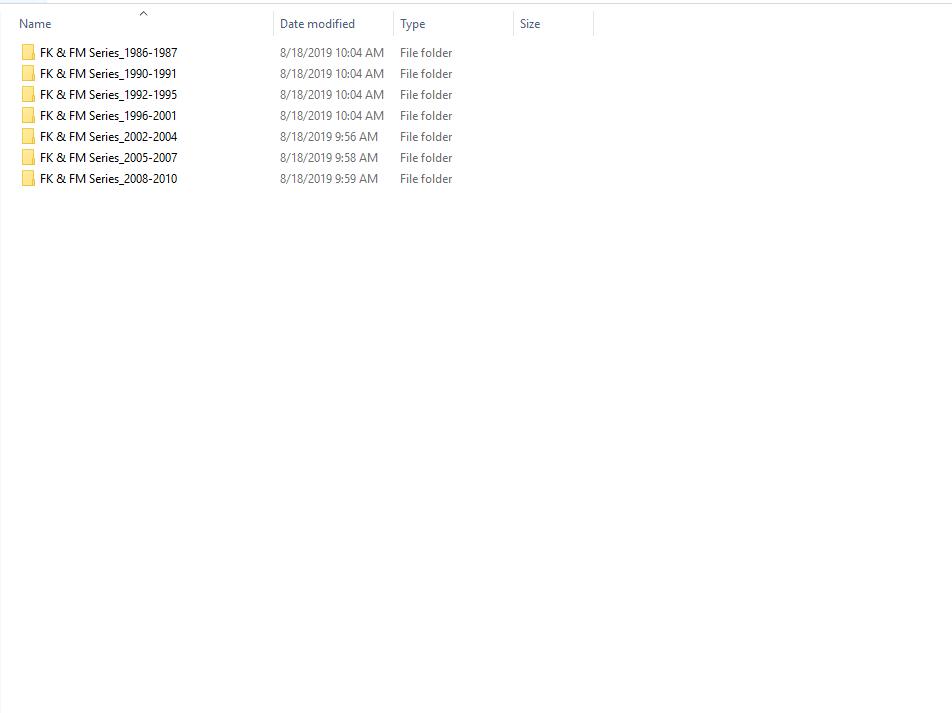Screen dimensions: 952x713
Task: Click folder icon for FK & FM Series_1990-1991
Action: [x=28, y=73]
